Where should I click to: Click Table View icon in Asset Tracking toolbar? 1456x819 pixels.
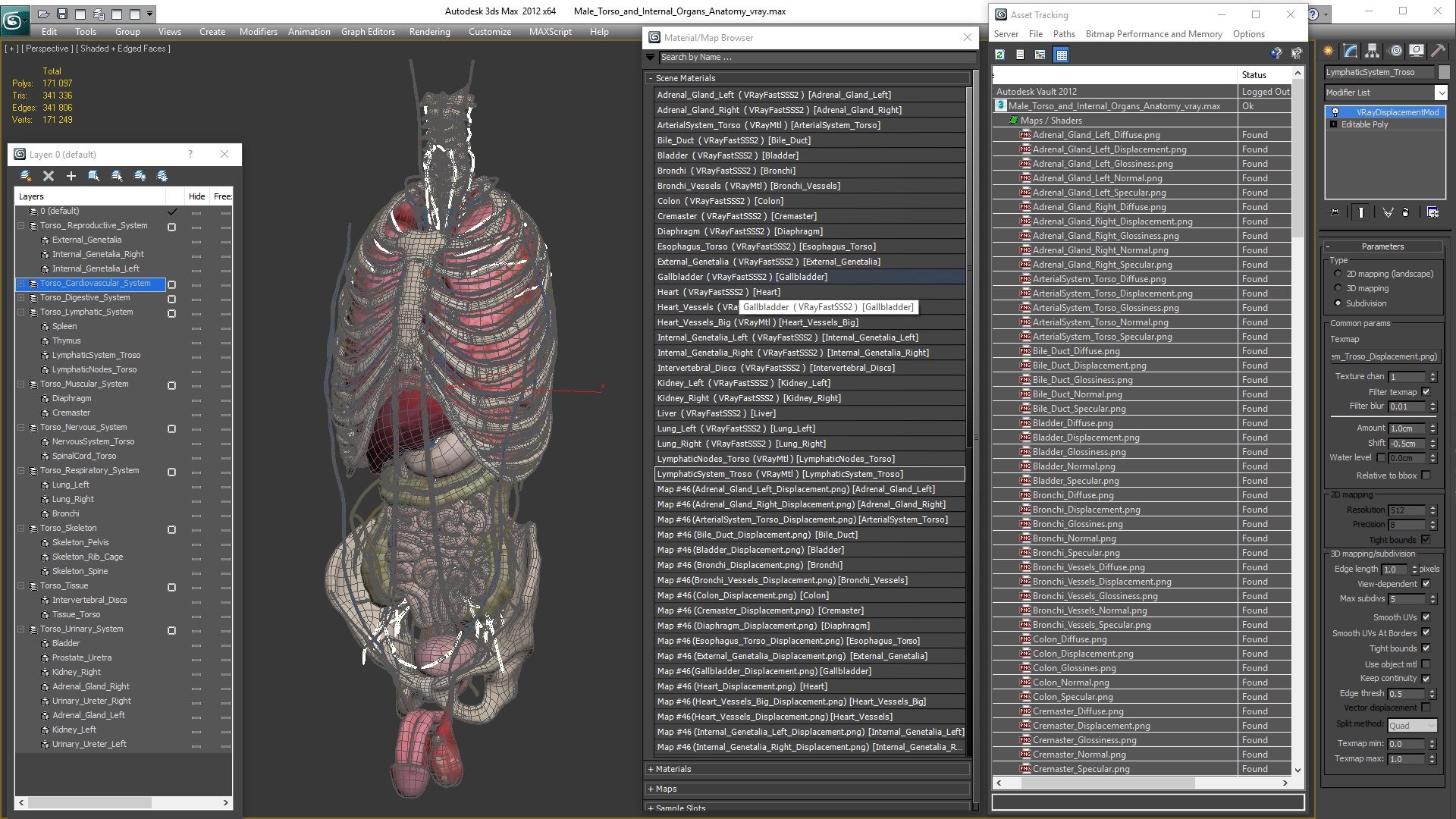pos(1062,55)
